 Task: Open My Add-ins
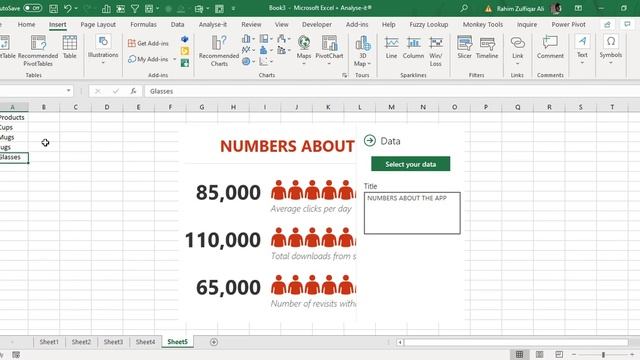[x=148, y=59]
